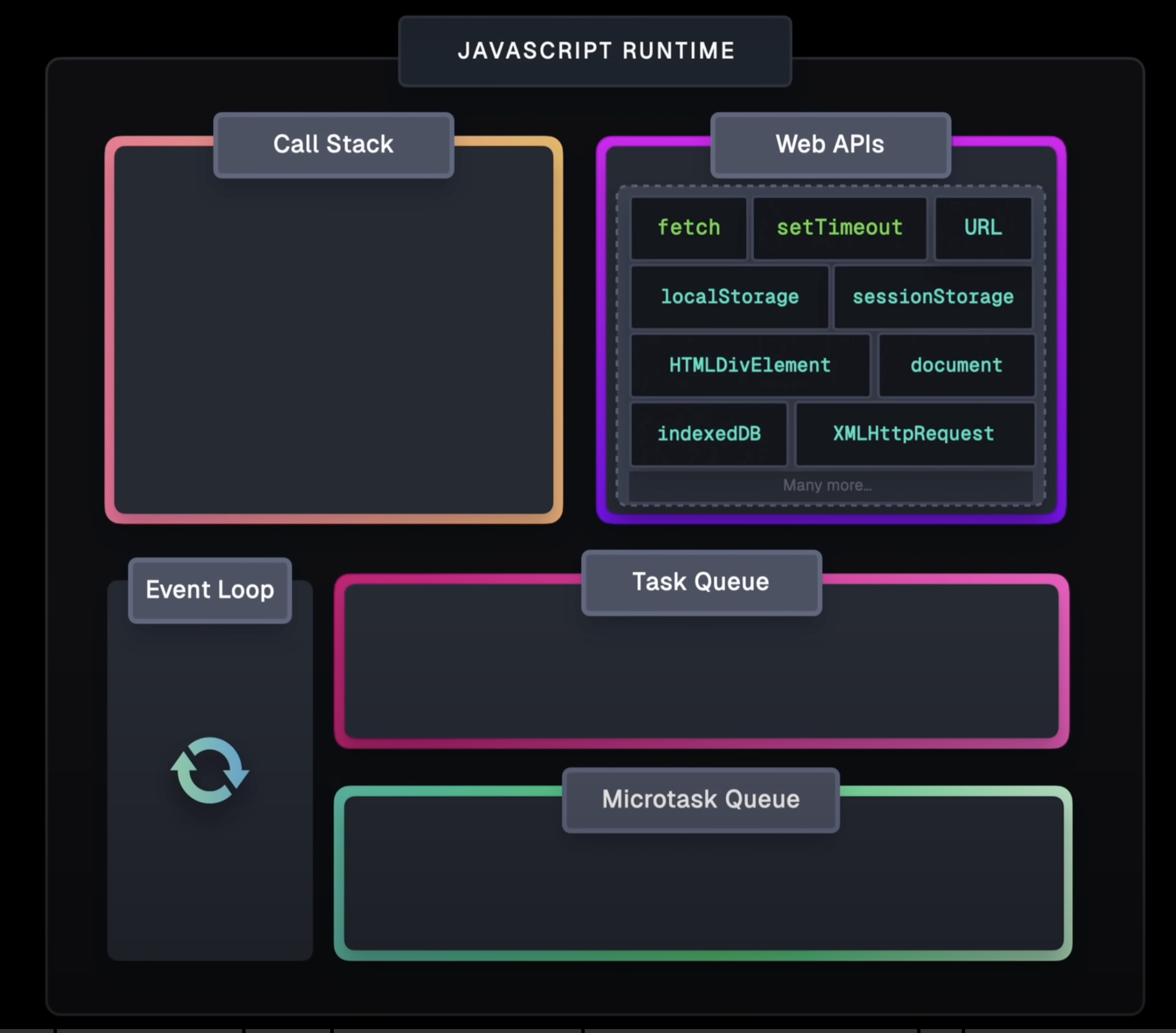This screenshot has width=1176, height=1033.
Task: Click the HTMLDivElement API box
Action: (750, 365)
